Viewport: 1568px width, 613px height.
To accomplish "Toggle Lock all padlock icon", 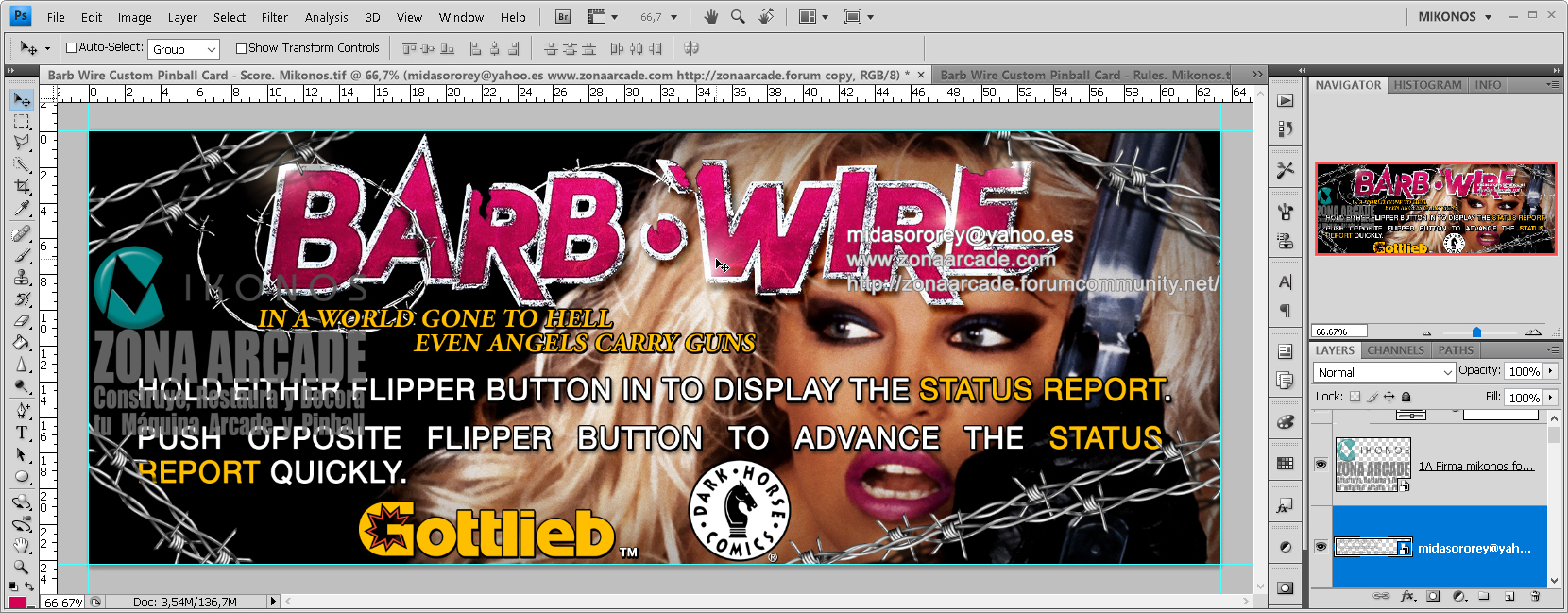I will 1406,397.
